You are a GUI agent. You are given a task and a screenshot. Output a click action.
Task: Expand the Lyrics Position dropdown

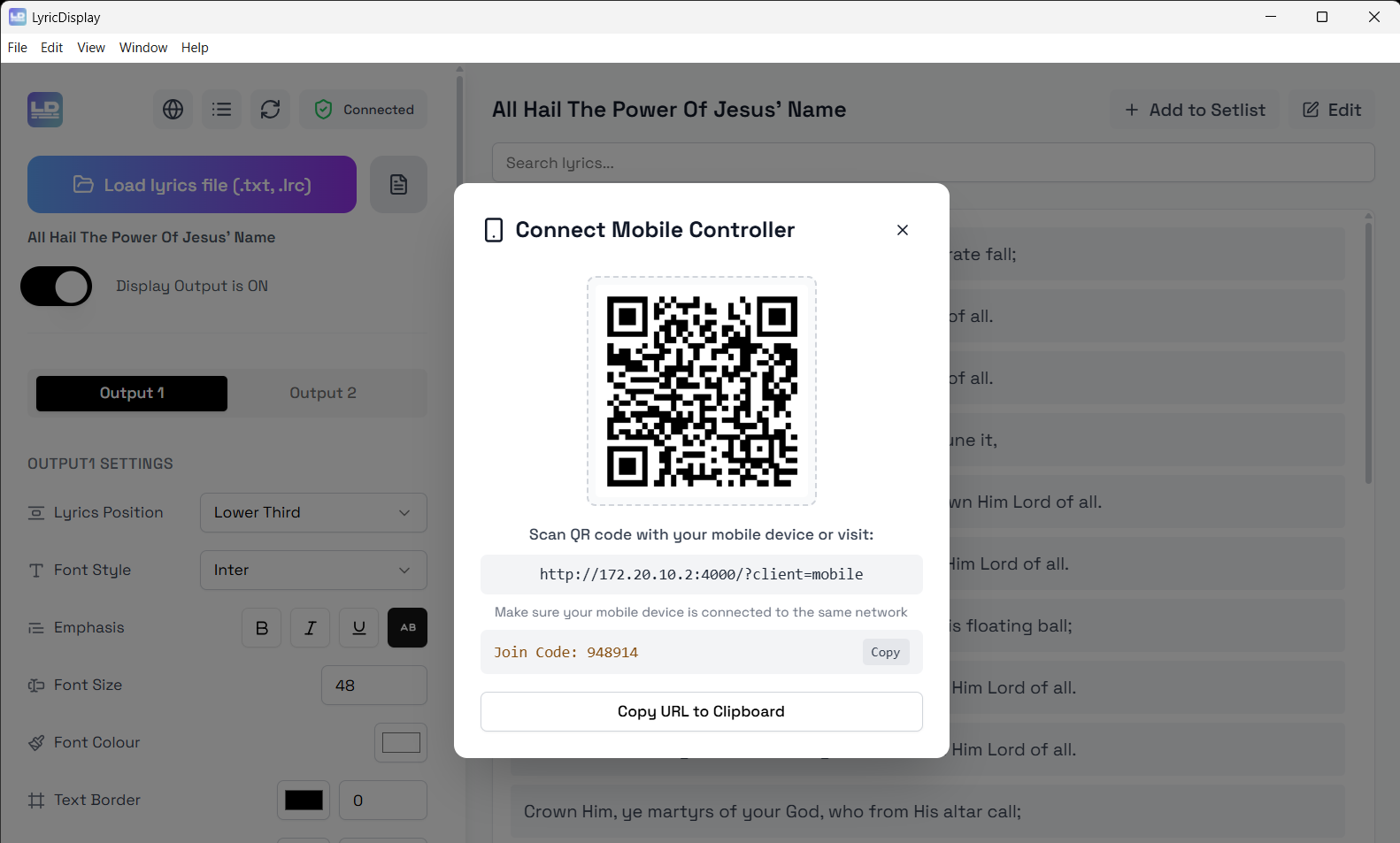coord(313,513)
